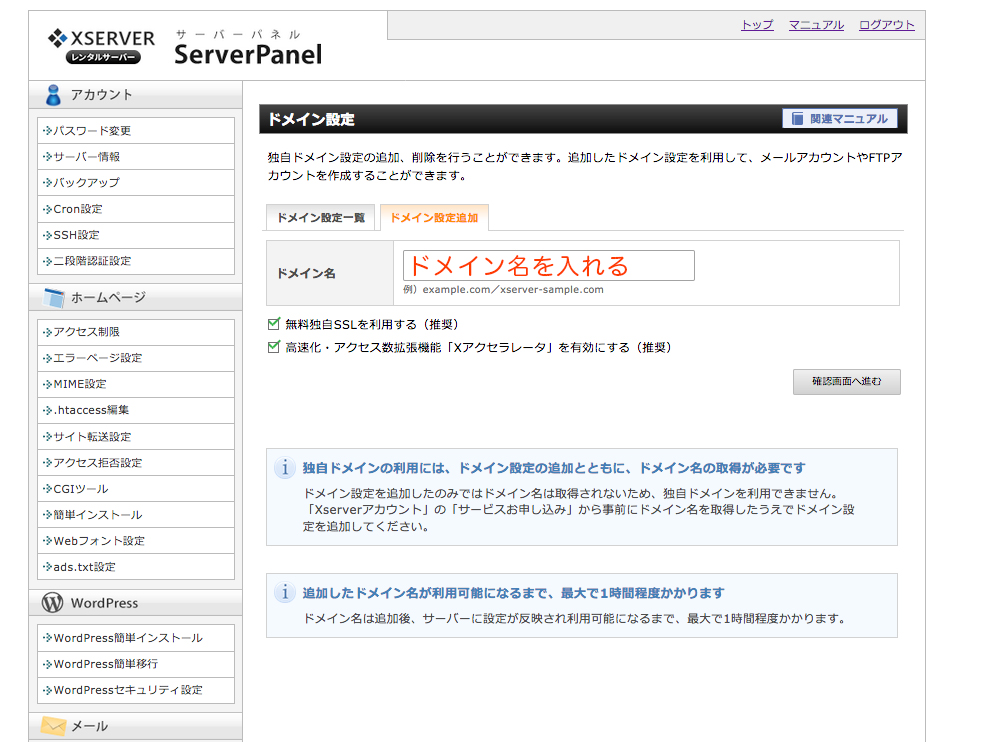The height and width of the screenshot is (742, 990).
Task: Click the アカウント section header text
Action: point(102,95)
